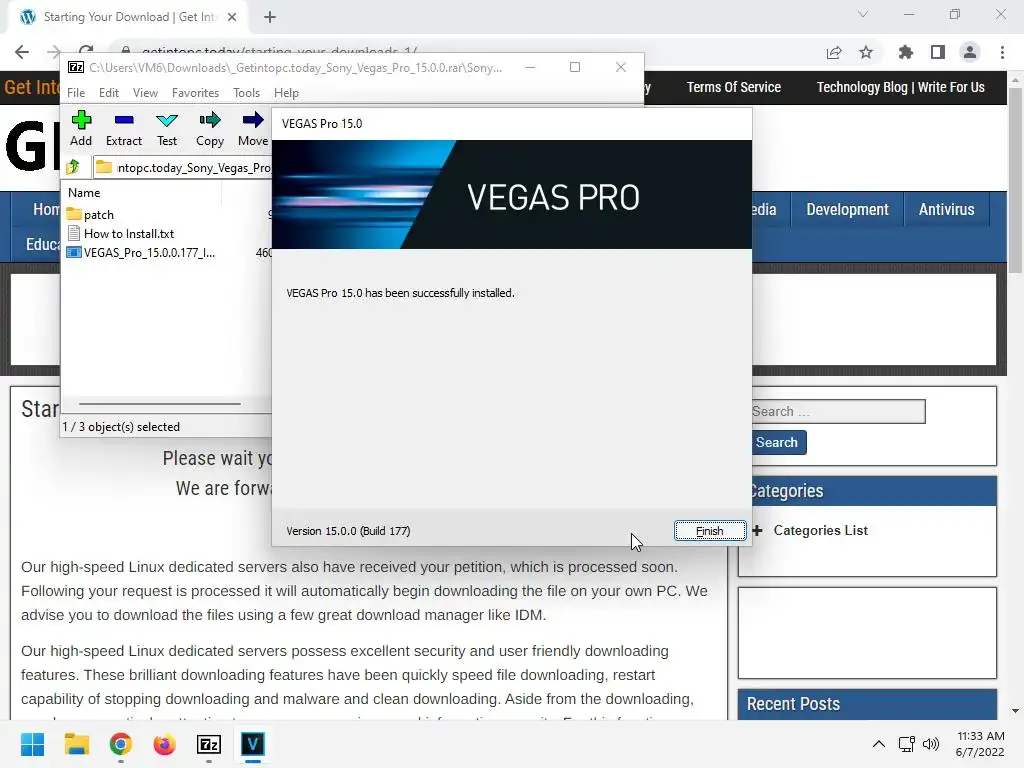Open Technology Blog | Write For Us link

[901, 87]
